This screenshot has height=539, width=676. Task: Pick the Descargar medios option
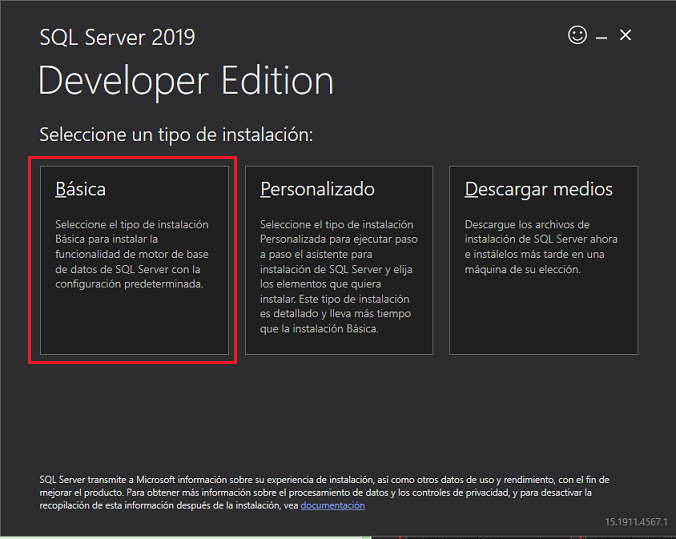point(543,260)
